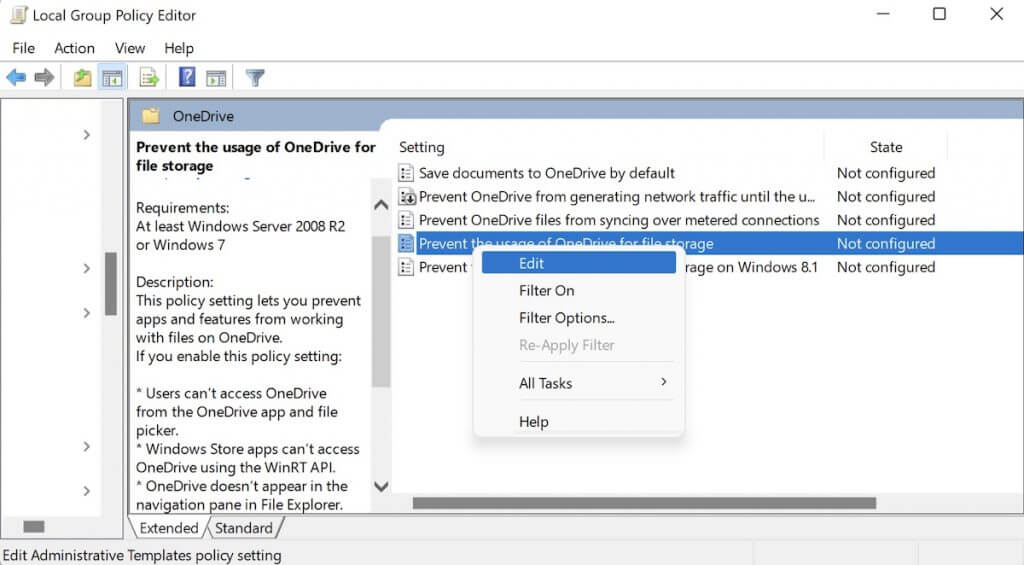Click Not configured state of highlighted row
The image size is (1024, 565).
[x=886, y=244]
